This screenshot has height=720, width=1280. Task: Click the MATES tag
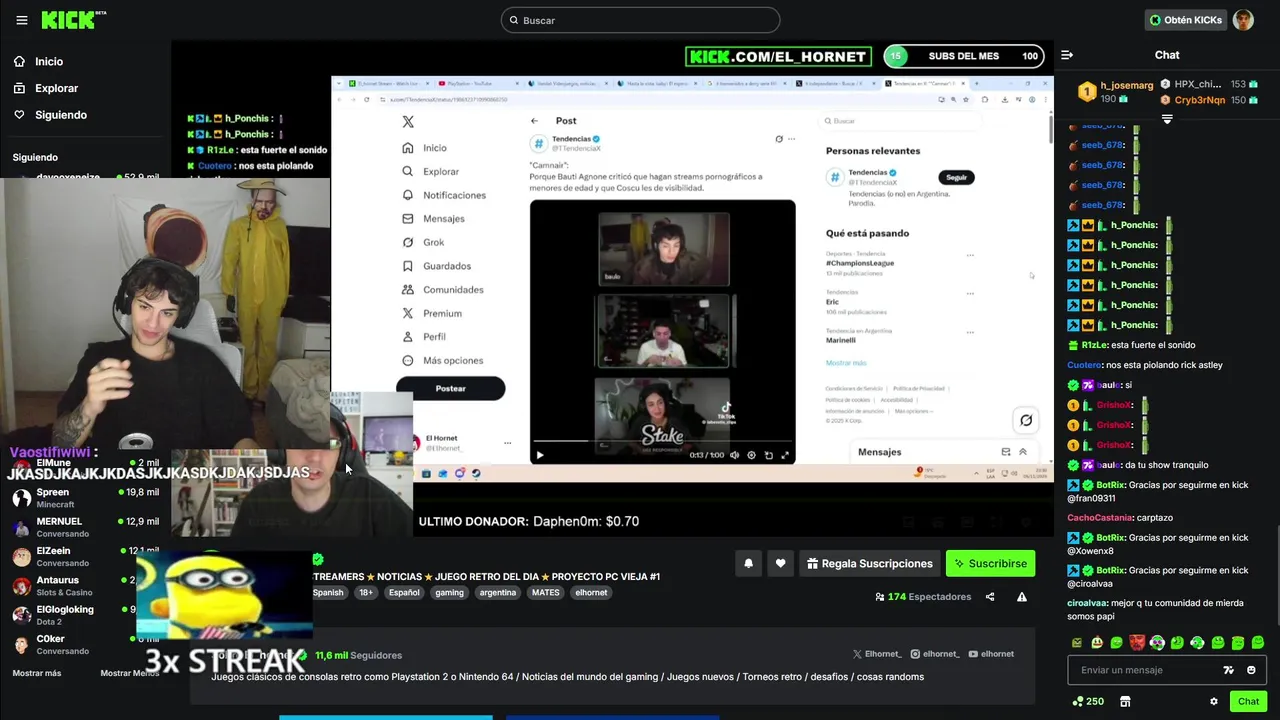pyautogui.click(x=545, y=593)
